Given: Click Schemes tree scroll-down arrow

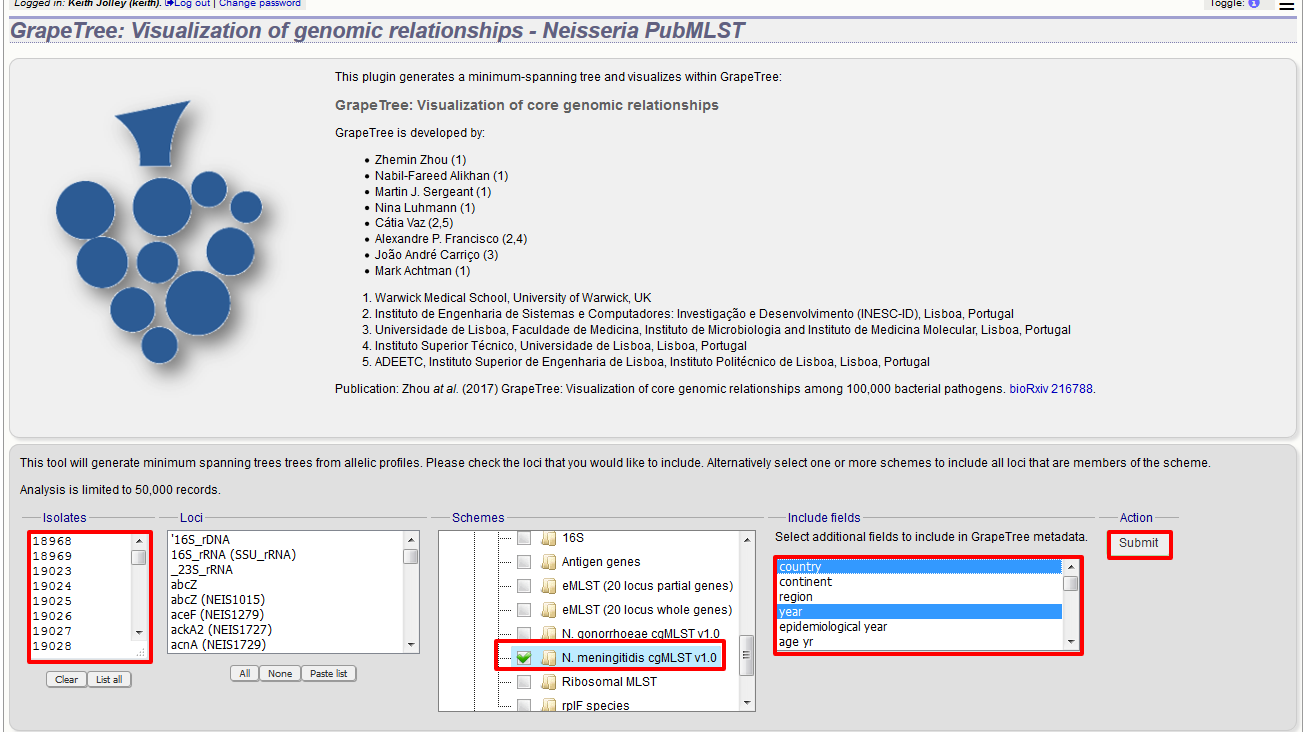Looking at the screenshot, I should (x=747, y=703).
